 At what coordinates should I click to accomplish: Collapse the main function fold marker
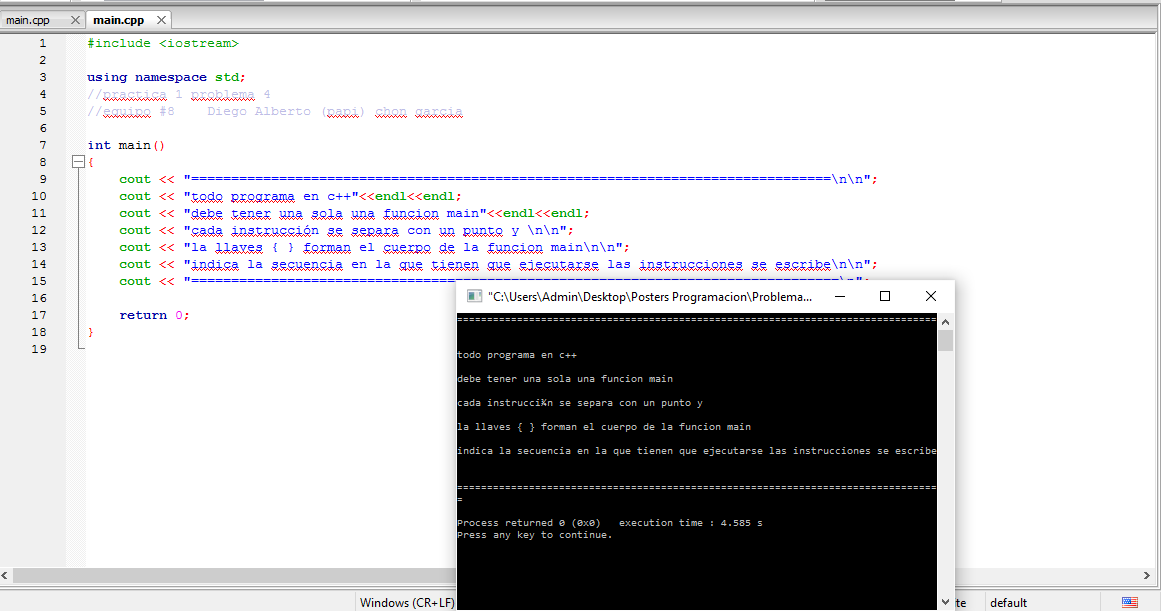click(77, 160)
